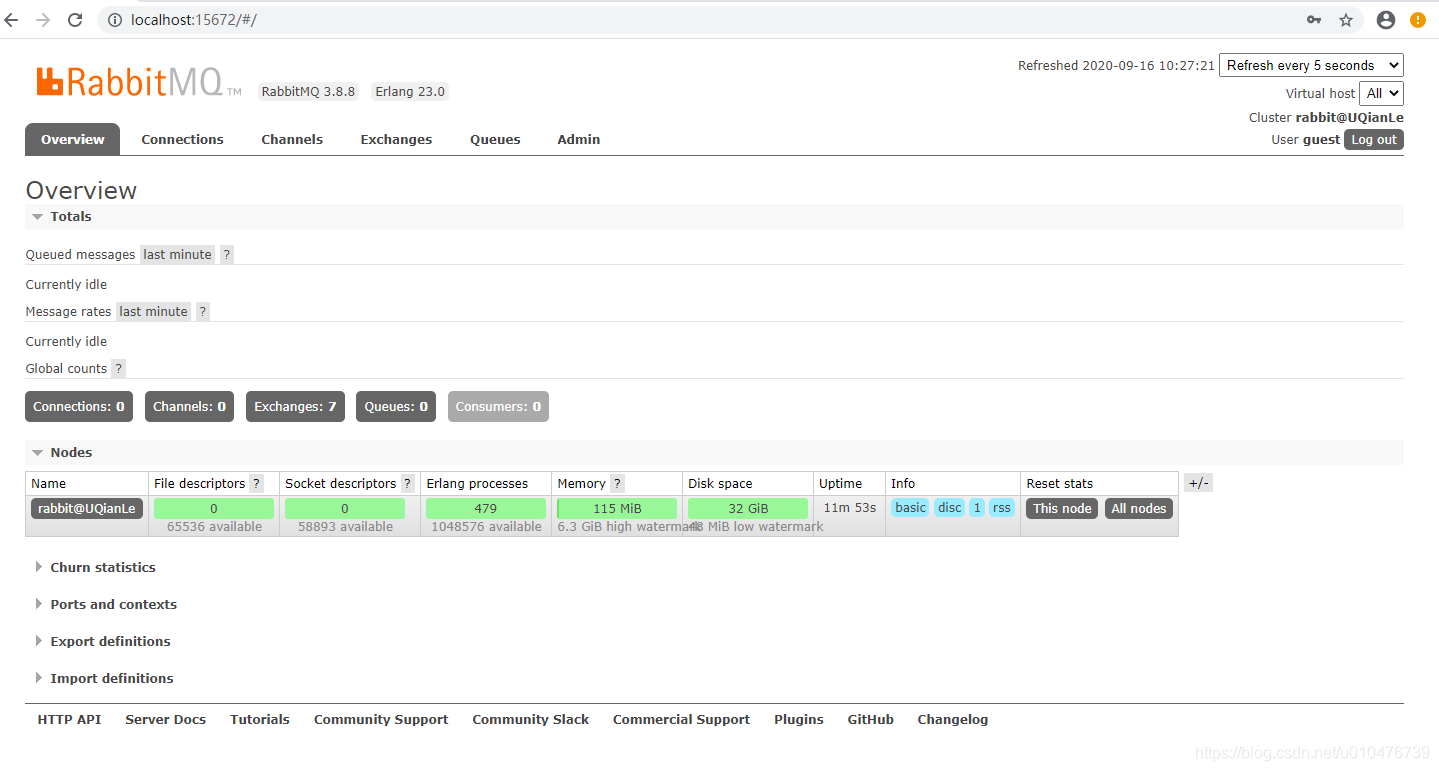Open the saved passwords key icon

point(1314,20)
